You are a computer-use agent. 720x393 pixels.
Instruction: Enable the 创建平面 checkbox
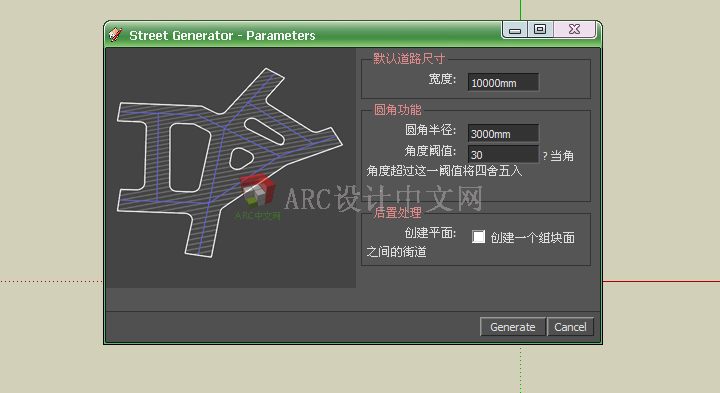[x=478, y=237]
